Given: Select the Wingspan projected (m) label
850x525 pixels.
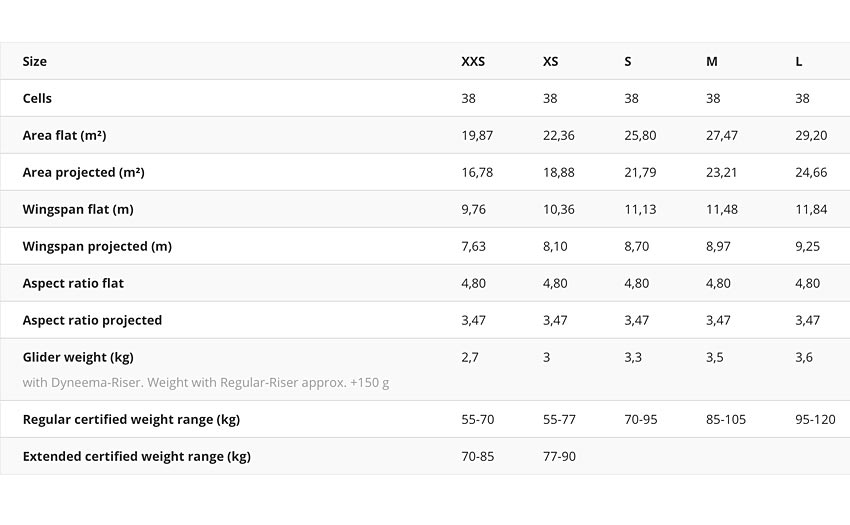Looking at the screenshot, I should pos(97,246).
